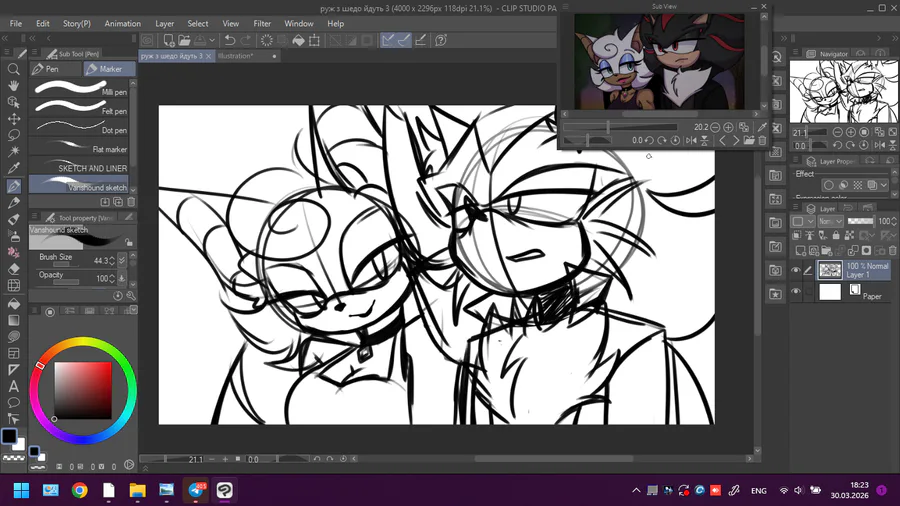900x506 pixels.
Task: Show hidden system tray icons
Action: tap(636, 491)
